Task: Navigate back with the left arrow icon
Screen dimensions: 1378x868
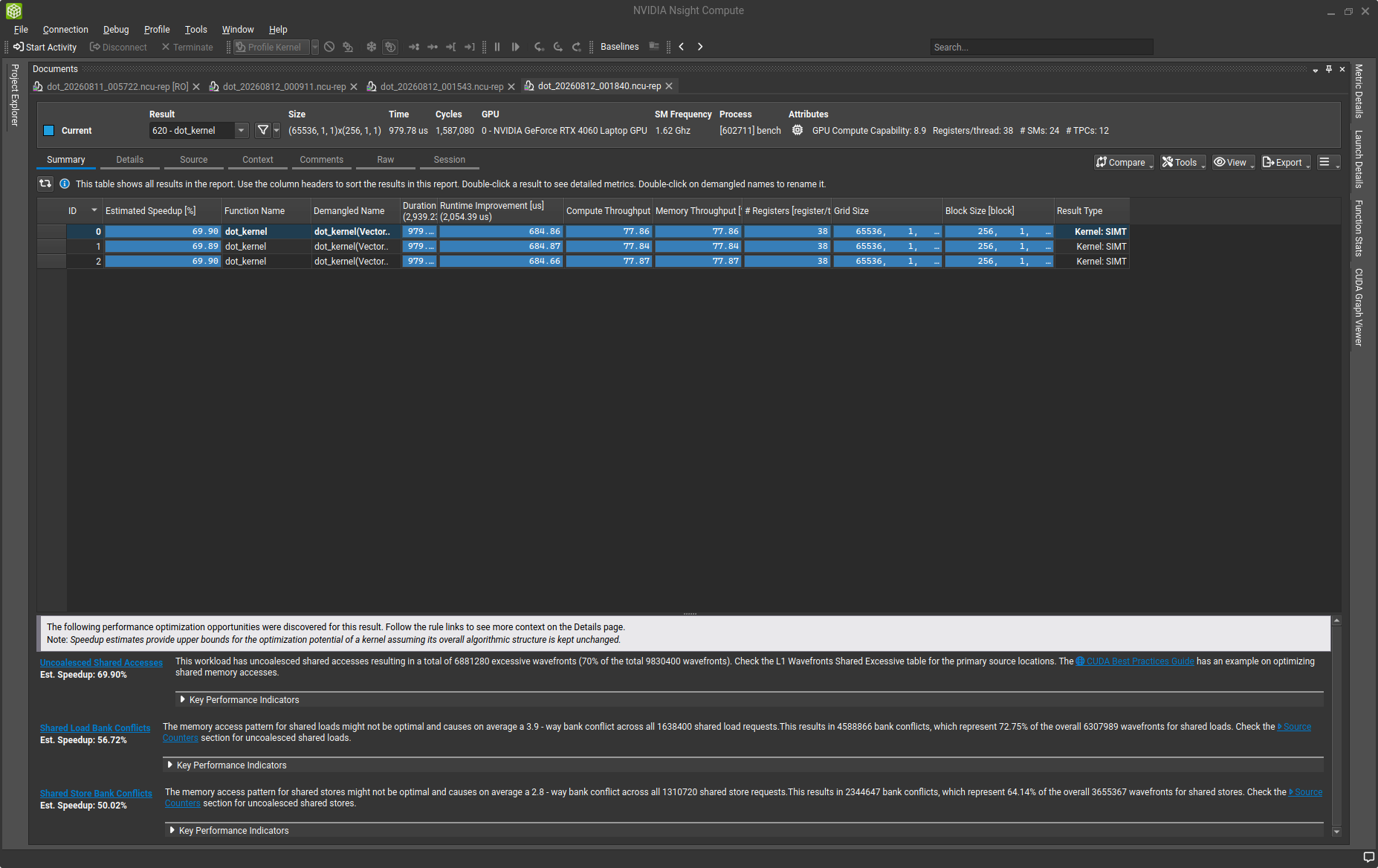Action: (x=681, y=47)
